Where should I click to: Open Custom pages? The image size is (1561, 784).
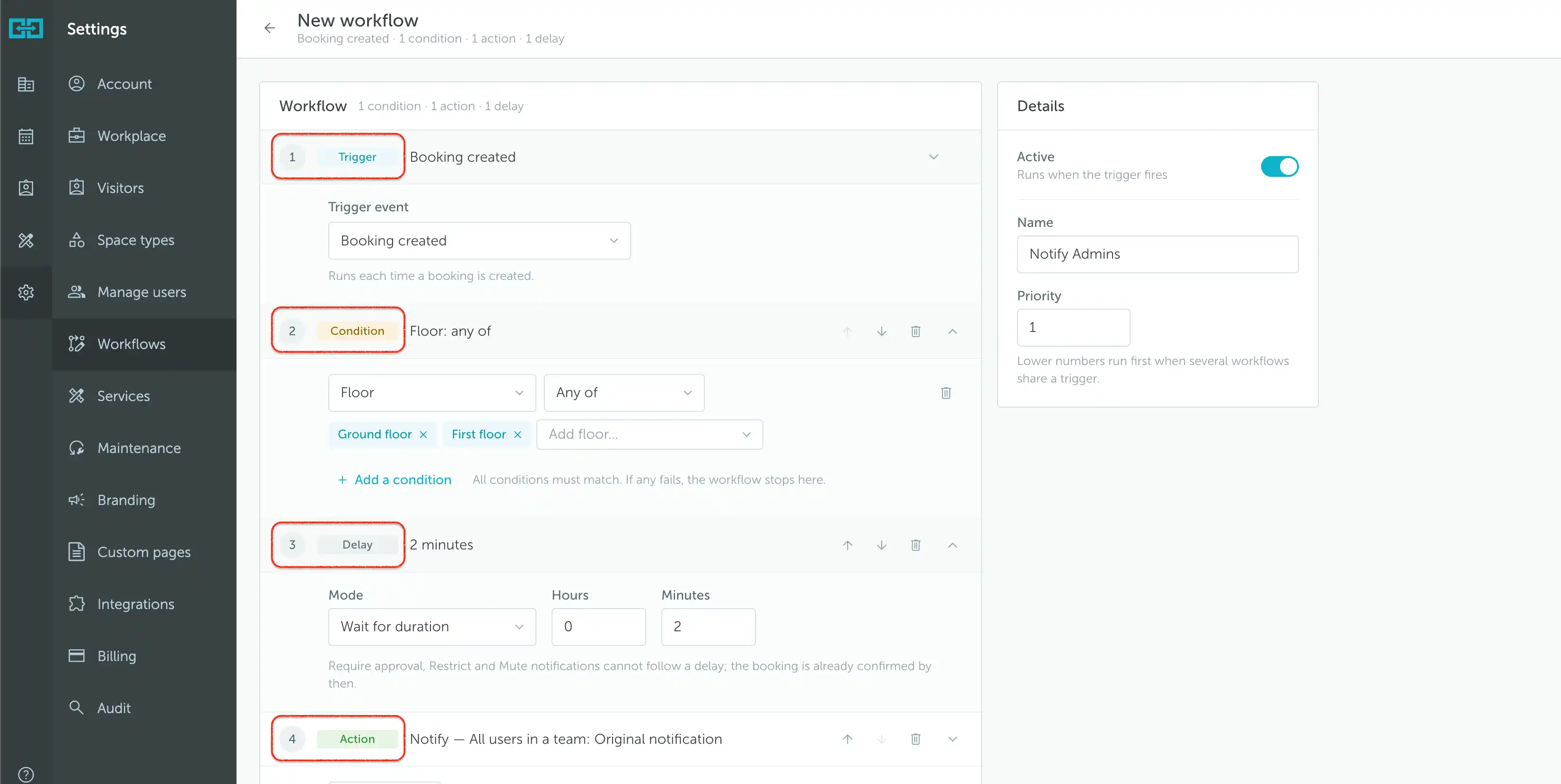point(144,553)
